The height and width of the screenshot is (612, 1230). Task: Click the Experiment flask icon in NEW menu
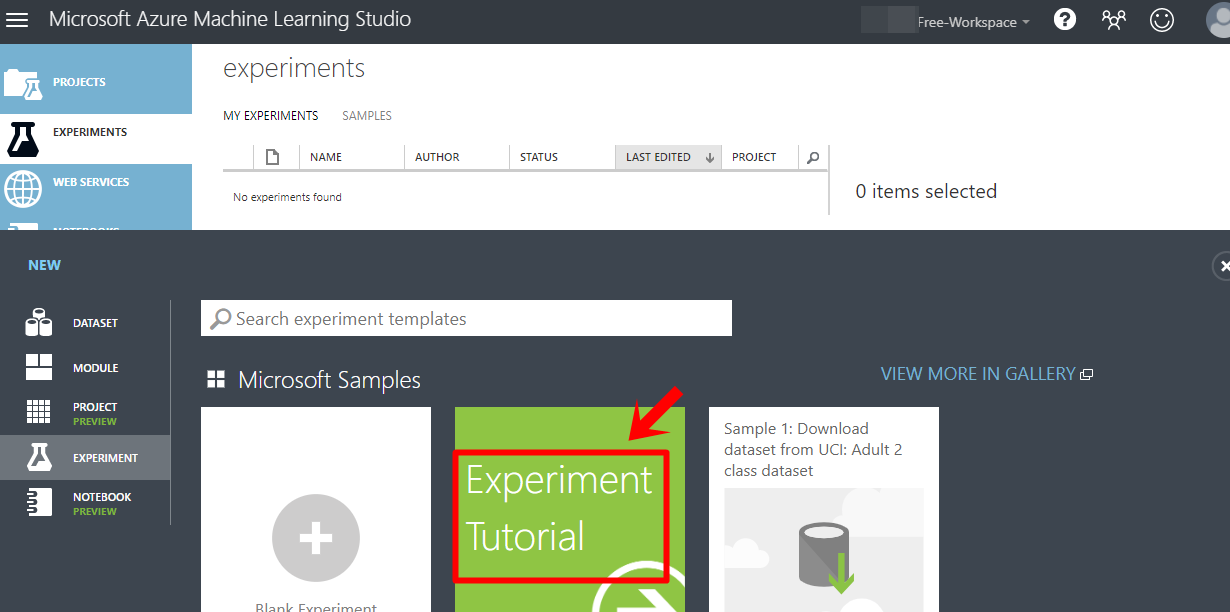point(39,458)
